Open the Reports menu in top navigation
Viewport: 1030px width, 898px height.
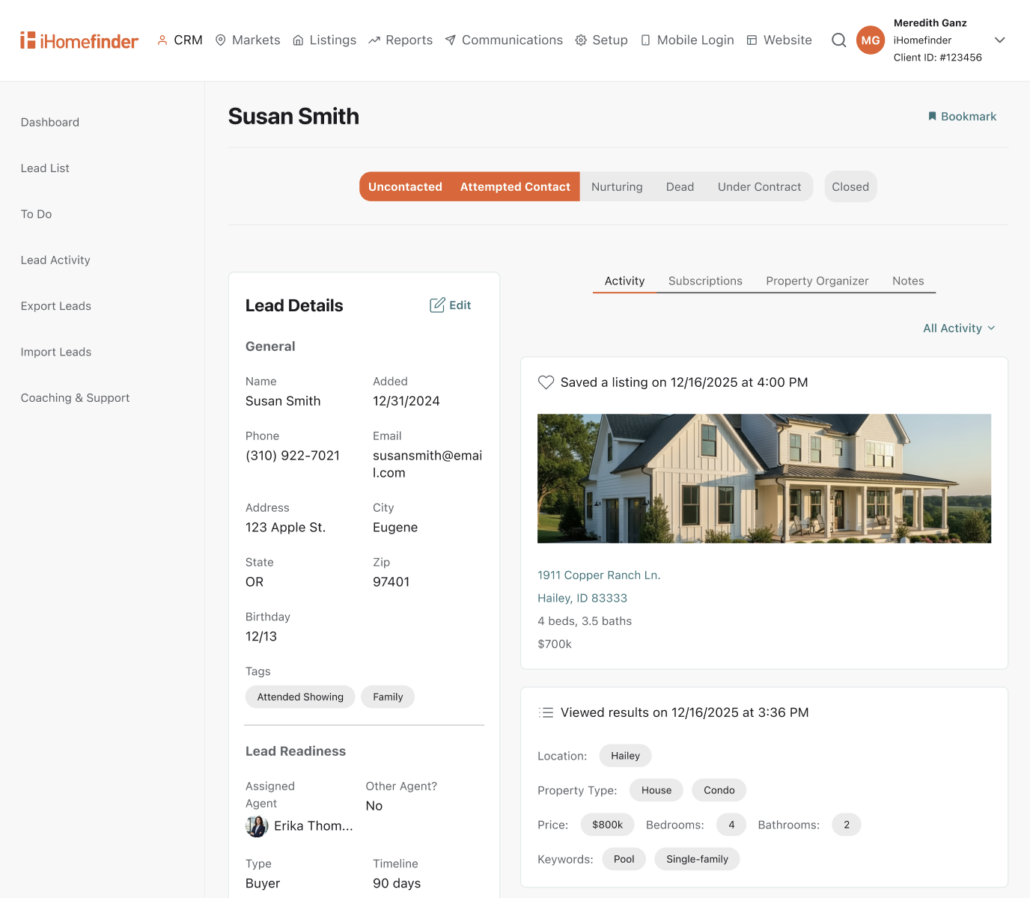pos(400,40)
